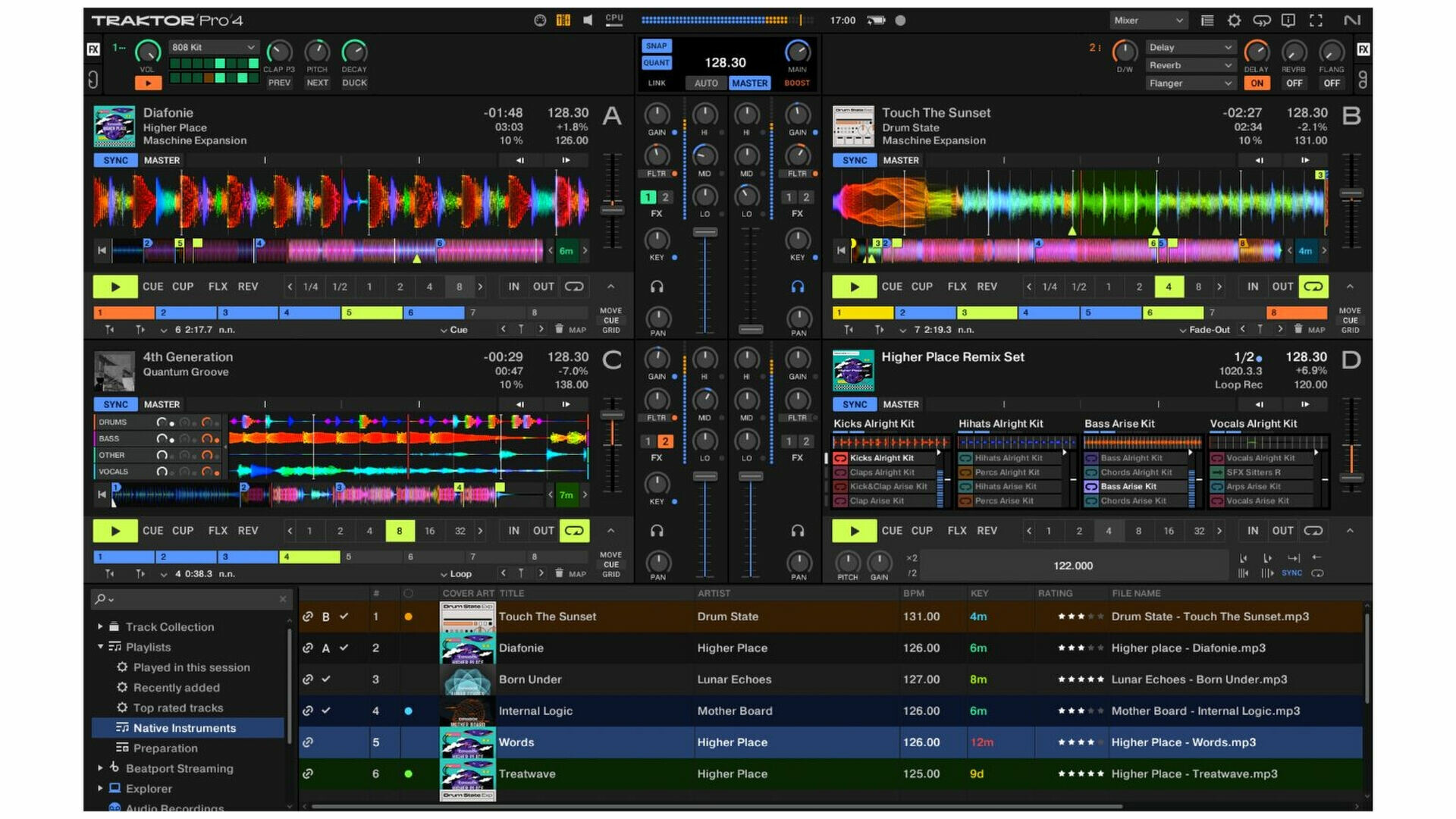Image resolution: width=1456 pixels, height=819 pixels.
Task: Toggle QUANT quantize mode
Action: 657,63
